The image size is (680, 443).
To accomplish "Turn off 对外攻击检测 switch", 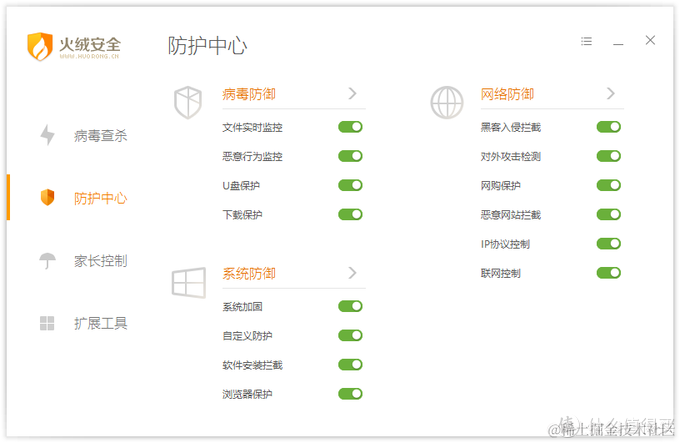I will (x=609, y=156).
